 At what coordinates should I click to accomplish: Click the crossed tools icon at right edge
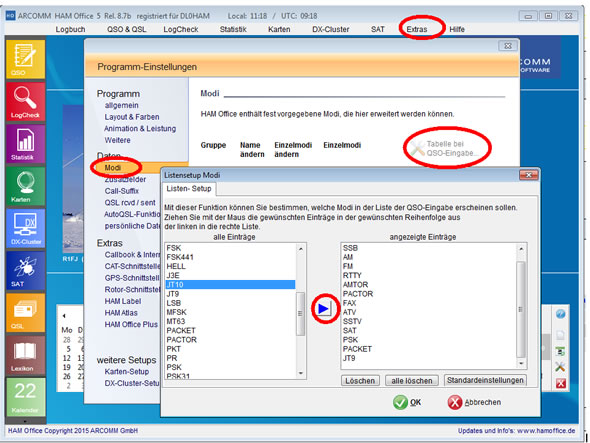tap(560, 367)
